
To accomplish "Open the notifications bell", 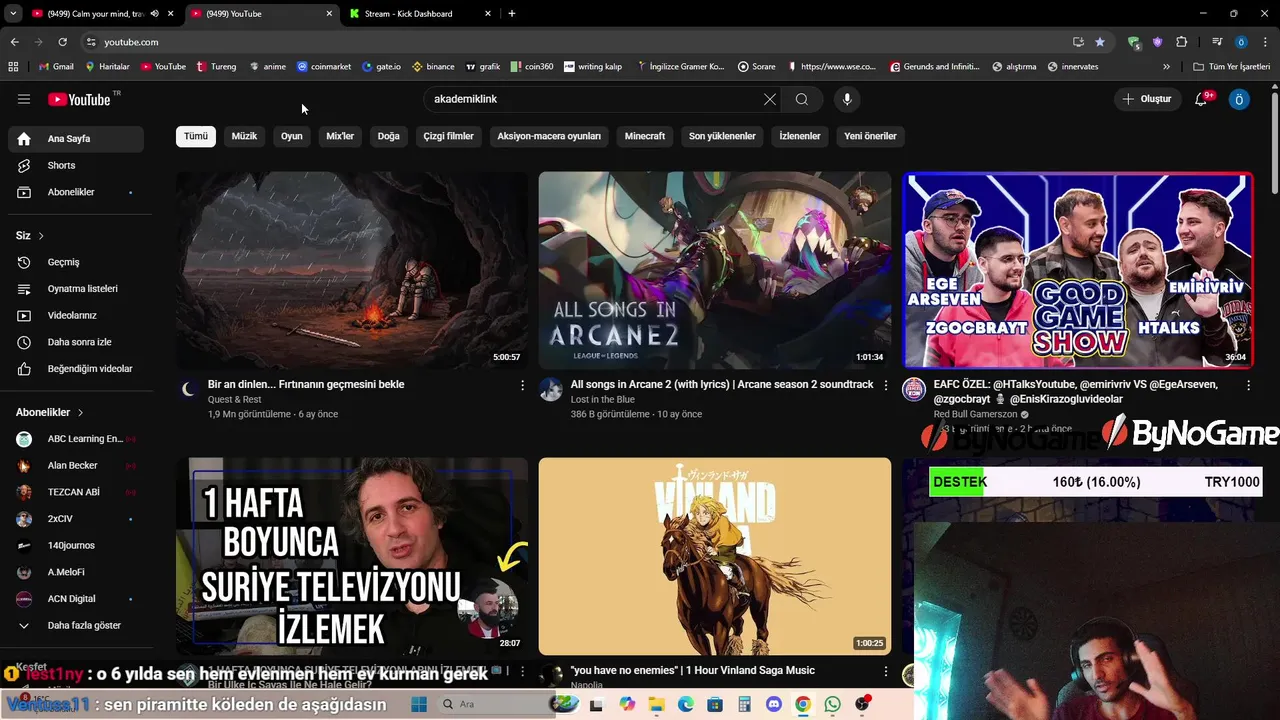I will pos(1203,99).
